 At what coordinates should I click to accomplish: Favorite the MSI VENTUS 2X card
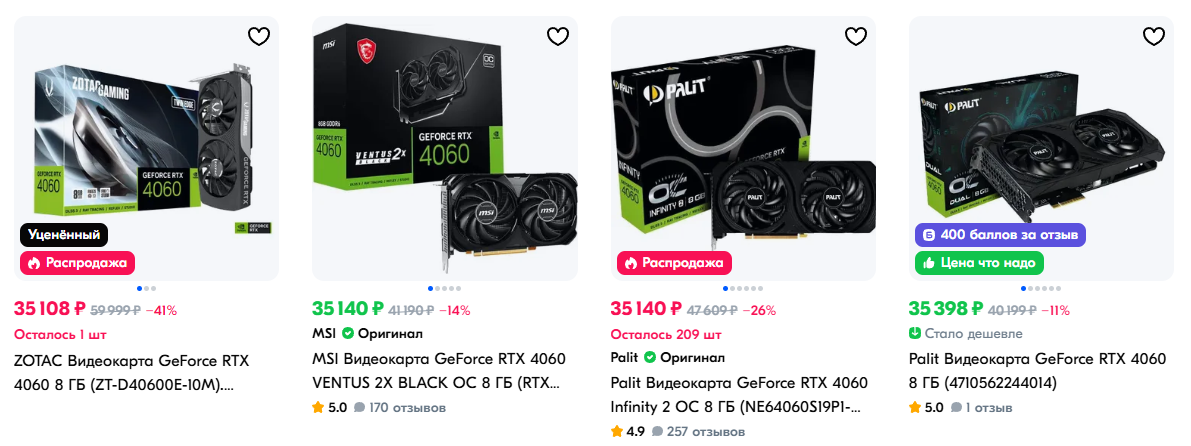click(x=558, y=36)
